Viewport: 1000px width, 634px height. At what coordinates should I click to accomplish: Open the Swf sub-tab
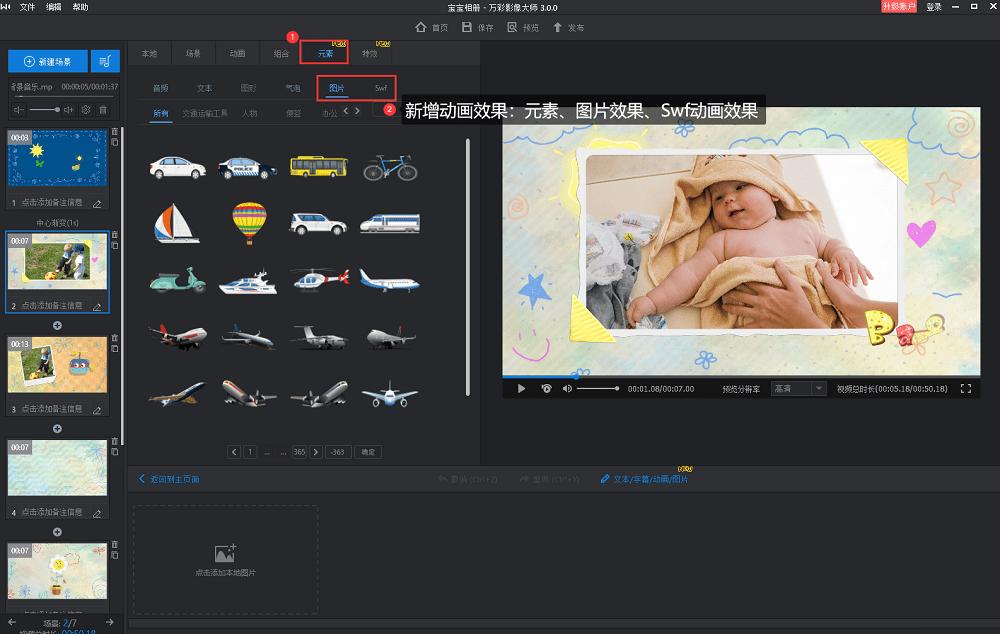[x=381, y=88]
